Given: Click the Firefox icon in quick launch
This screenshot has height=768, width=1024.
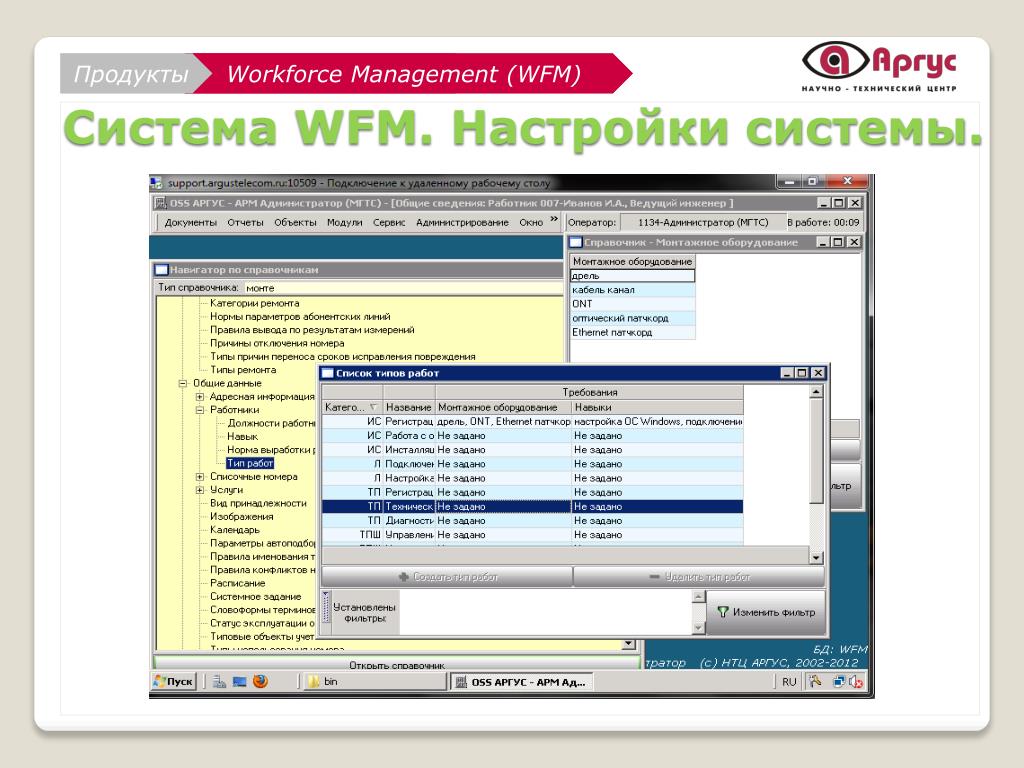Looking at the screenshot, I should (261, 682).
